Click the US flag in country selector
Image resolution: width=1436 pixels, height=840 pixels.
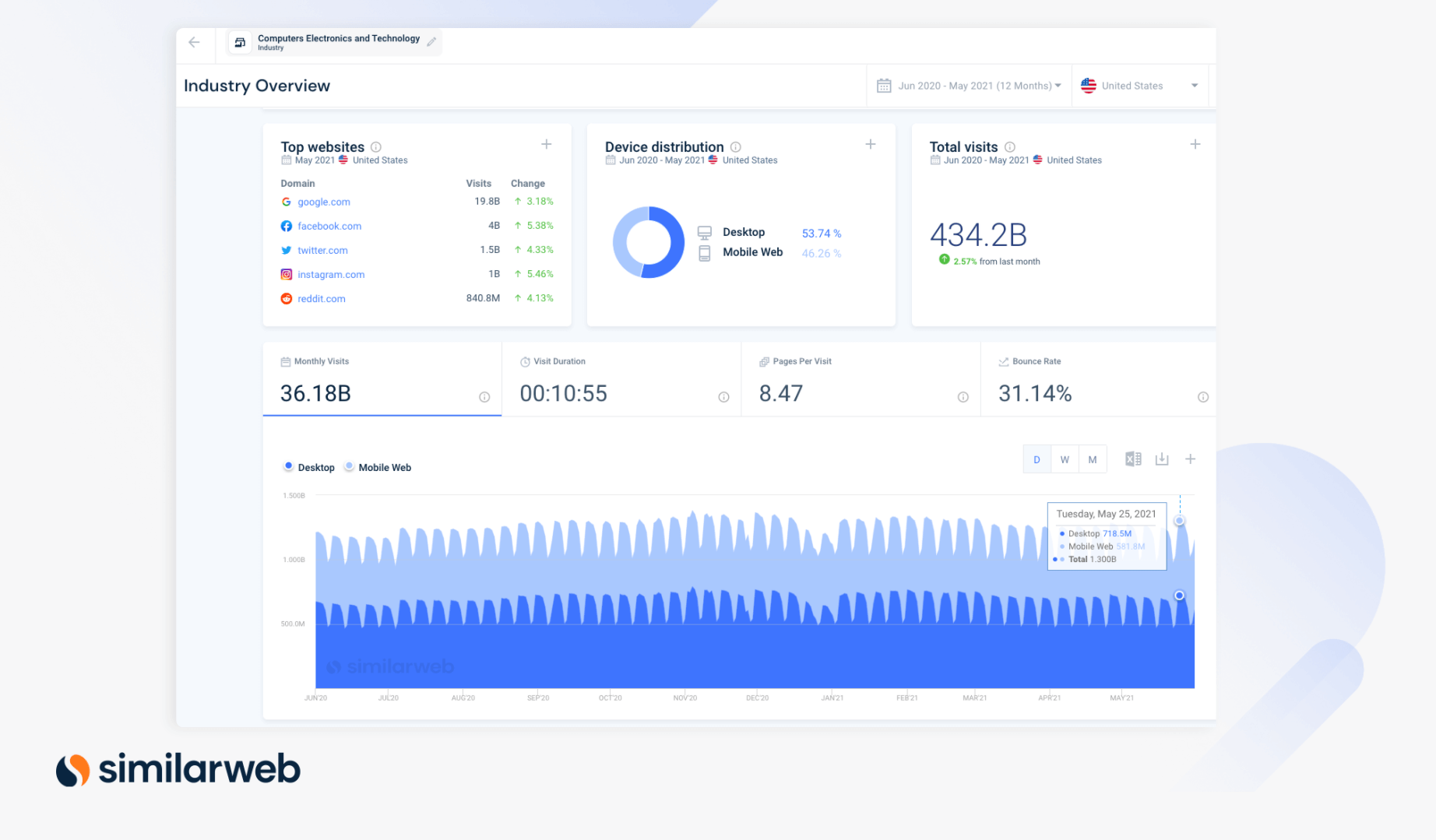click(1089, 86)
